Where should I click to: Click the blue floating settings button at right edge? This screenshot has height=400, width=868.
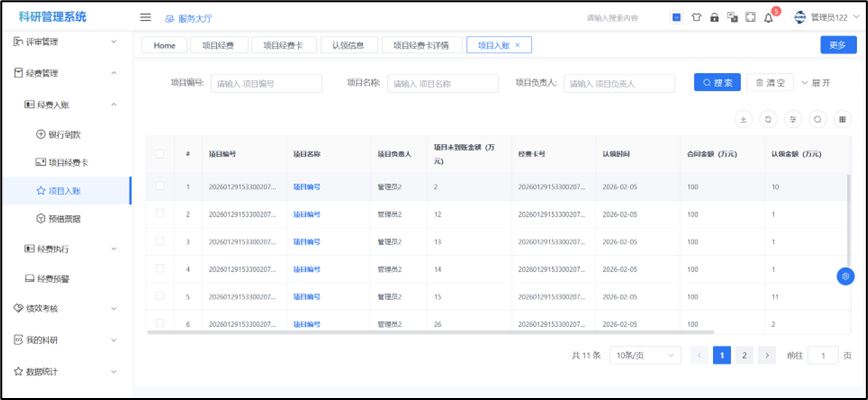point(845,276)
